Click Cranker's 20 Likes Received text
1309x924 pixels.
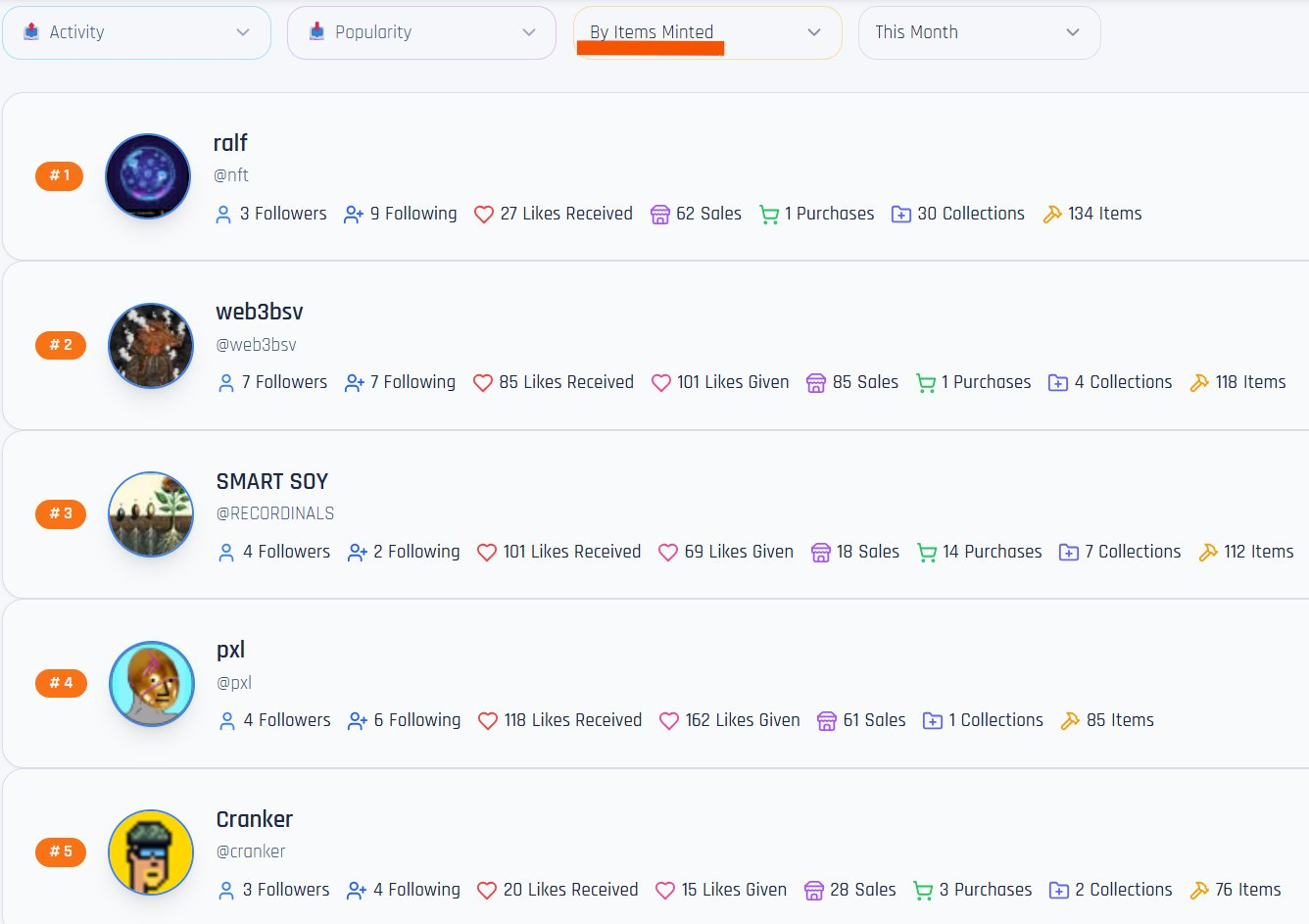(570, 890)
